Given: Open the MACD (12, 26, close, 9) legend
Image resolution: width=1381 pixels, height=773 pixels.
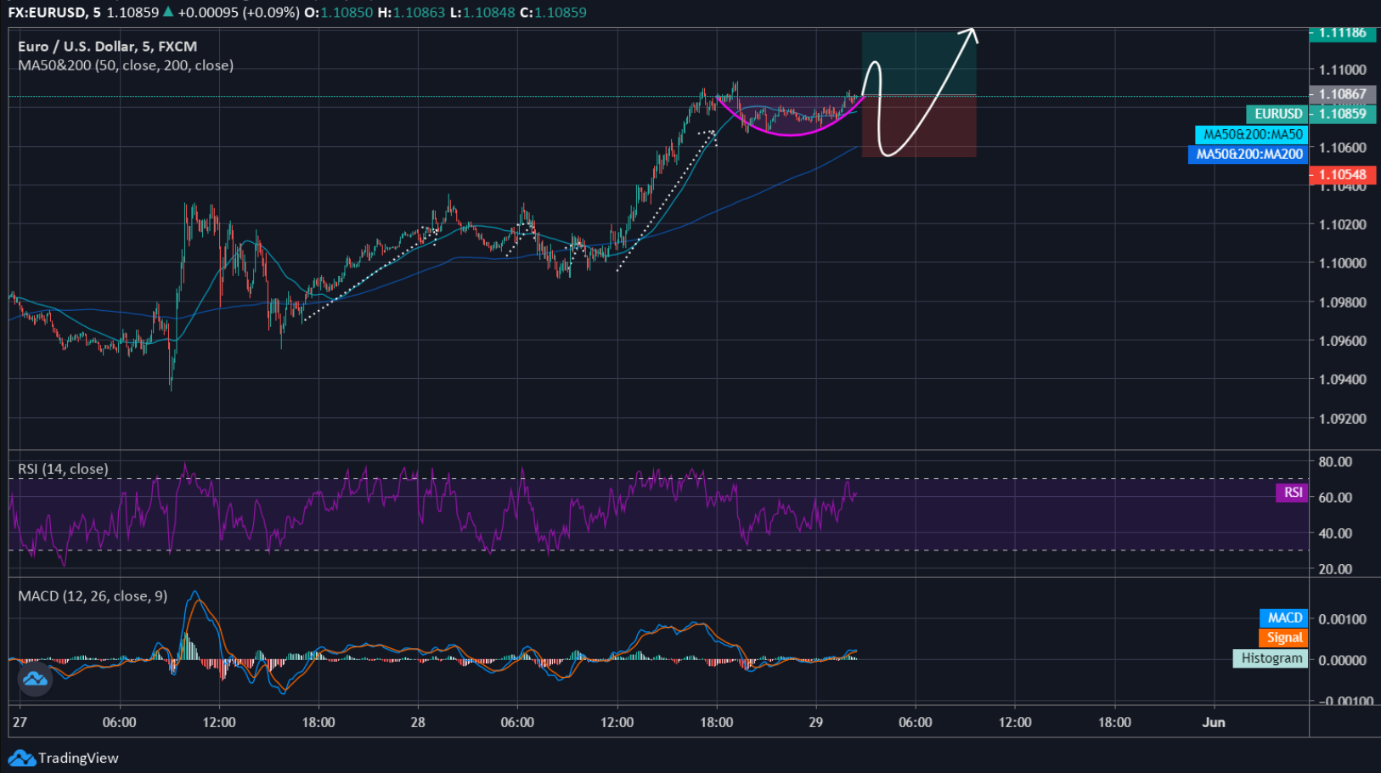Looking at the screenshot, I should click(x=93, y=596).
